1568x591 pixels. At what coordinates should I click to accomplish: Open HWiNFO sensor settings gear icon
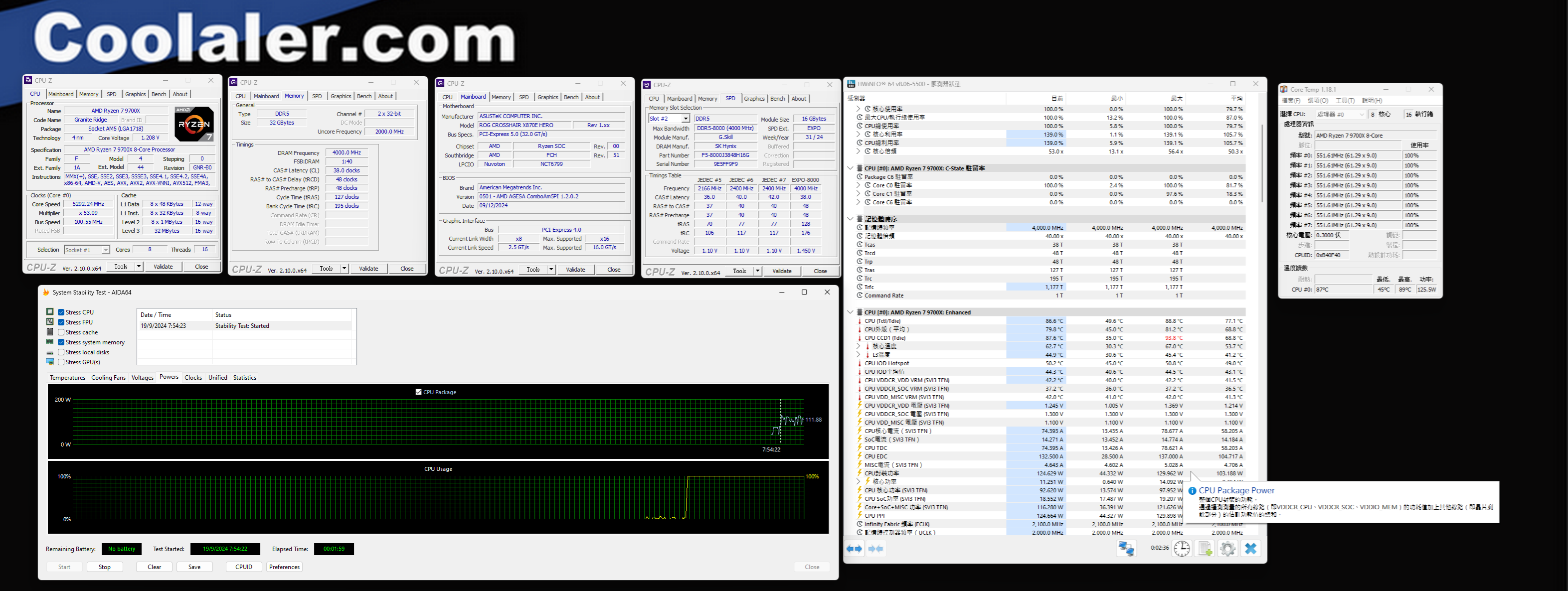click(1227, 549)
